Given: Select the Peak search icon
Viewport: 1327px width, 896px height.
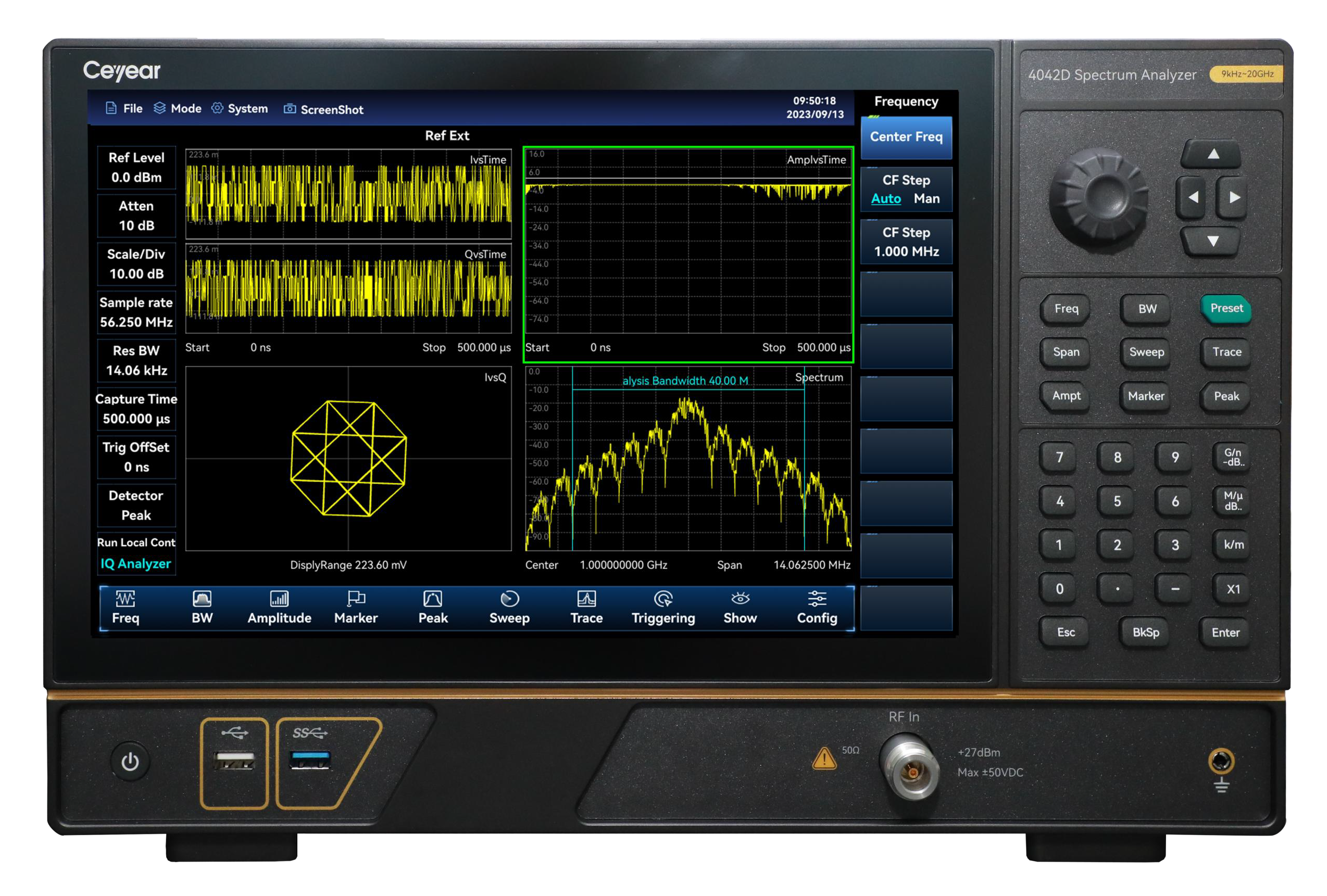Looking at the screenshot, I should [x=433, y=599].
